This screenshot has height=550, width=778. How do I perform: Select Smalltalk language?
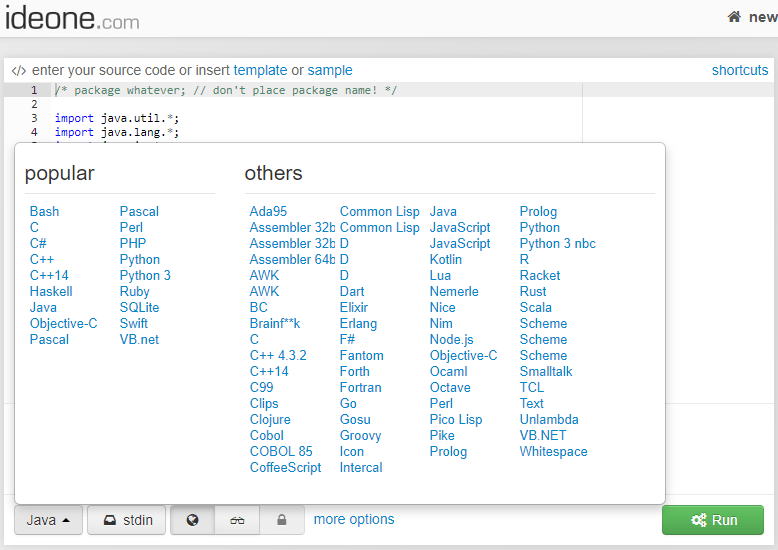[x=546, y=371]
